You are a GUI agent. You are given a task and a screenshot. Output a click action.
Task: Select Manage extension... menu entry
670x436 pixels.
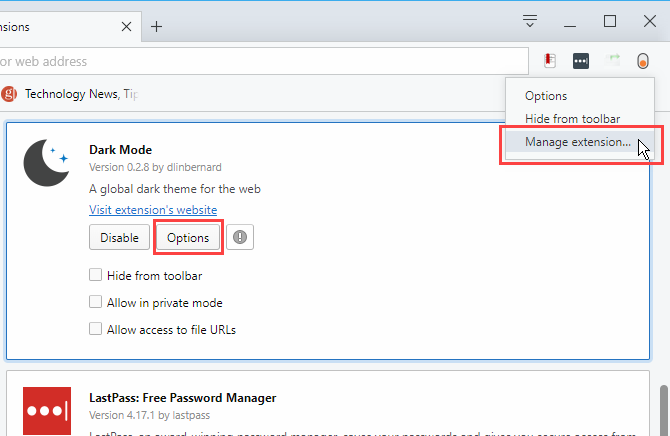[580, 142]
